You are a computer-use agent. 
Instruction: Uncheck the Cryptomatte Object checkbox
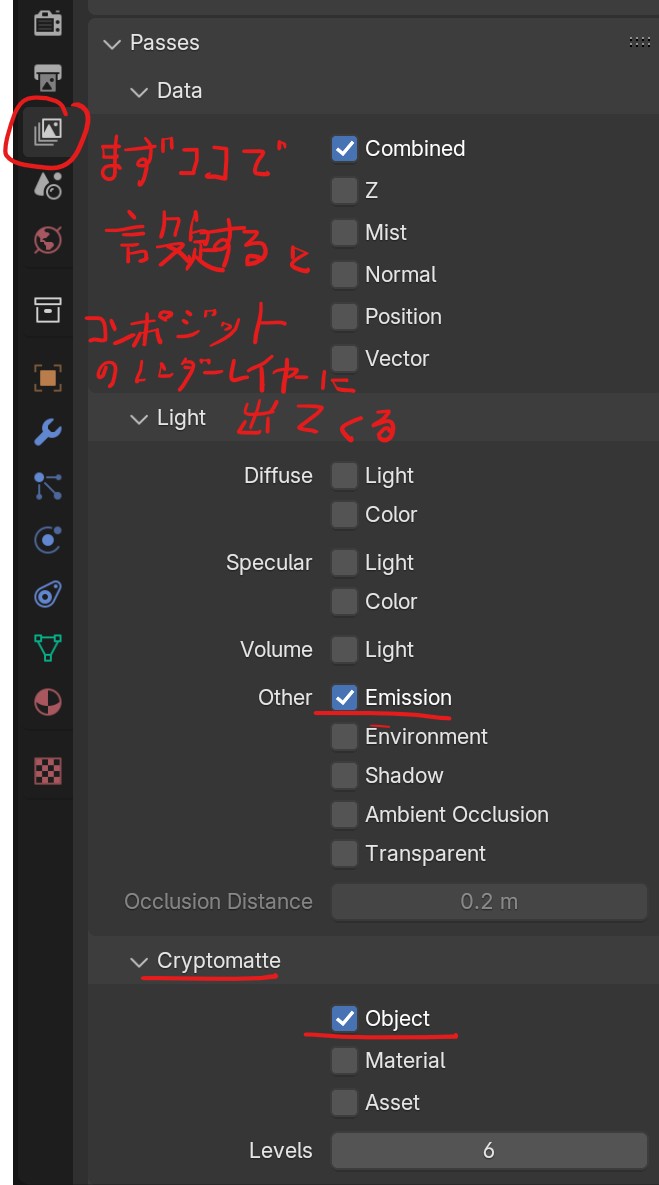[x=344, y=1018]
